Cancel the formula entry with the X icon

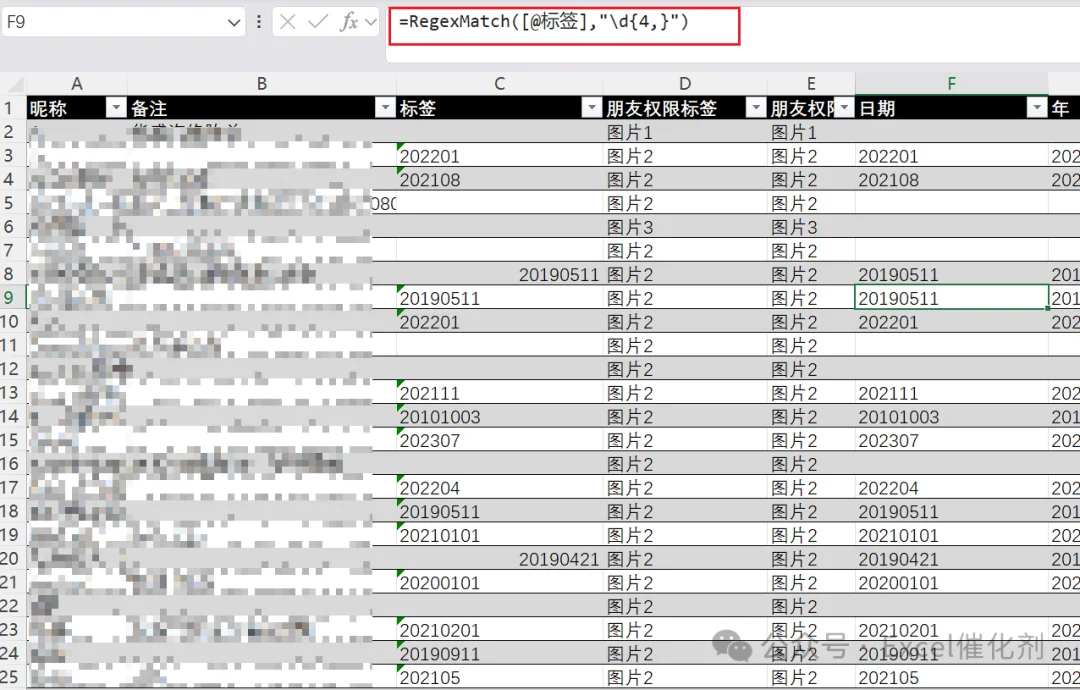(x=288, y=22)
